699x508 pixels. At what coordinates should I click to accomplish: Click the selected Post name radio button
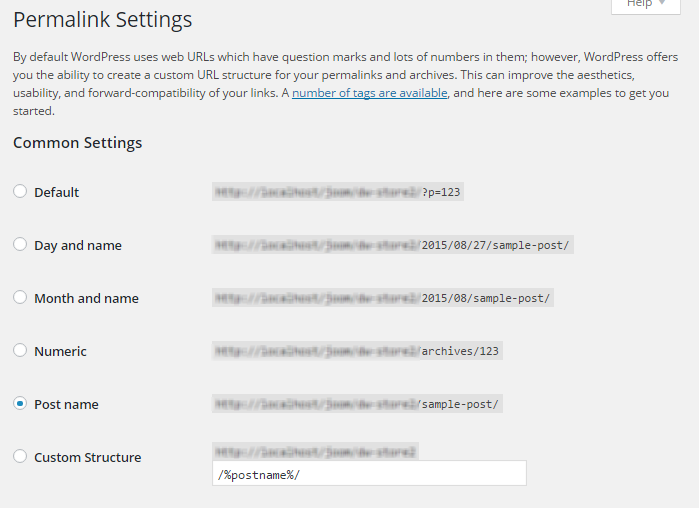click(20, 404)
